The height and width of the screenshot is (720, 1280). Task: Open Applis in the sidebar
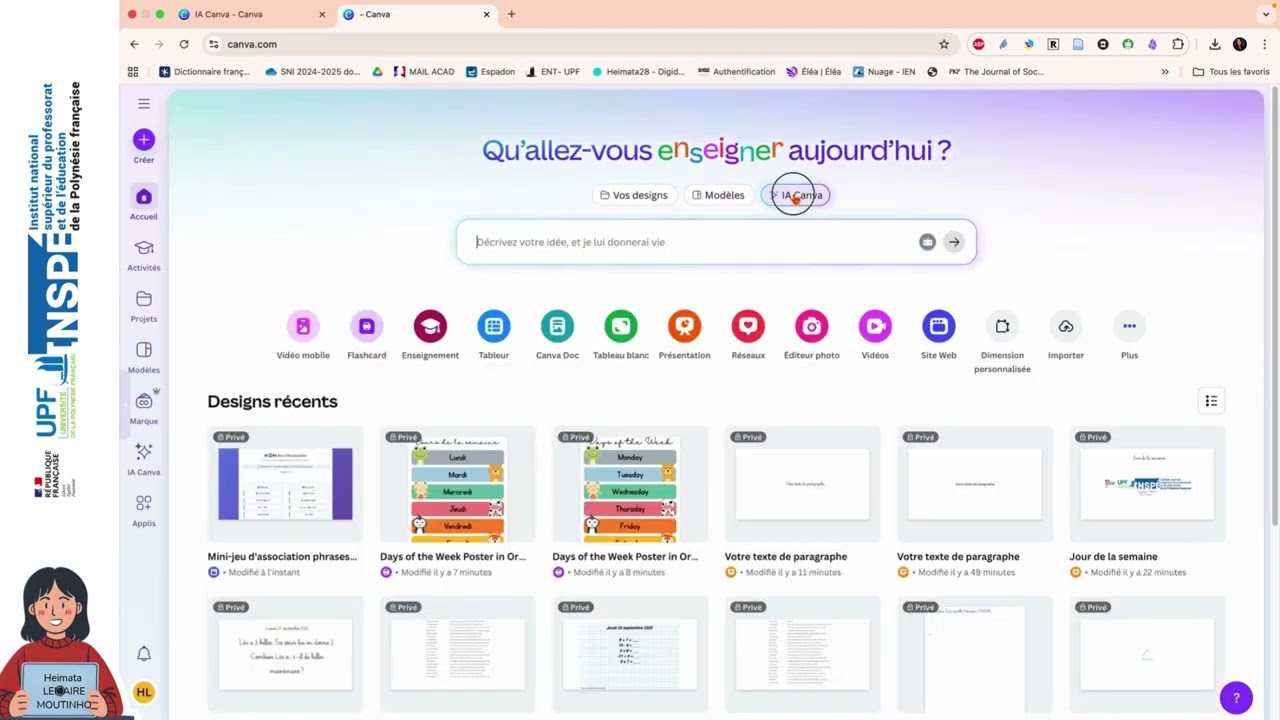point(144,510)
